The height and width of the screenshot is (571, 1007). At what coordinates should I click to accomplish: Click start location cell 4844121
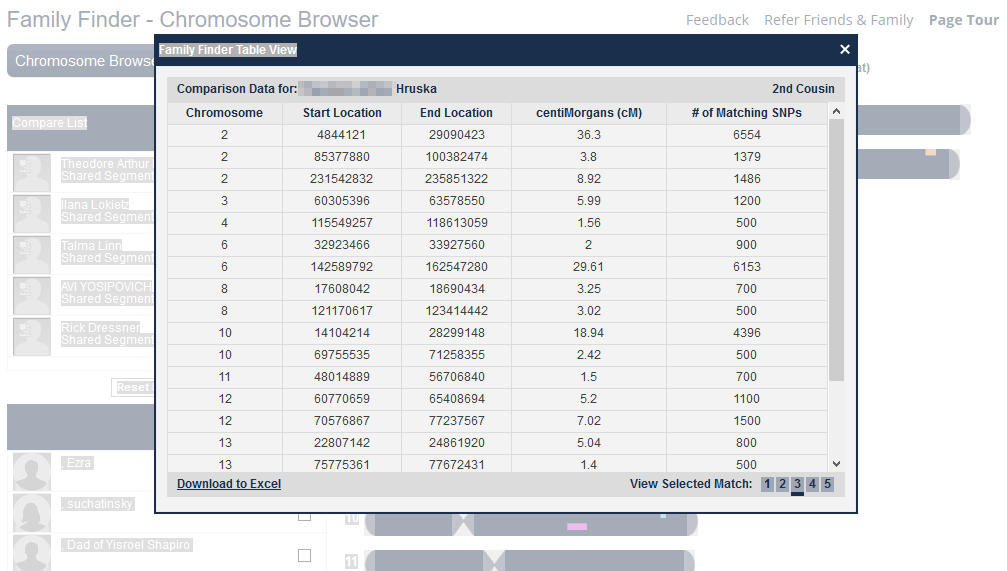(342, 135)
